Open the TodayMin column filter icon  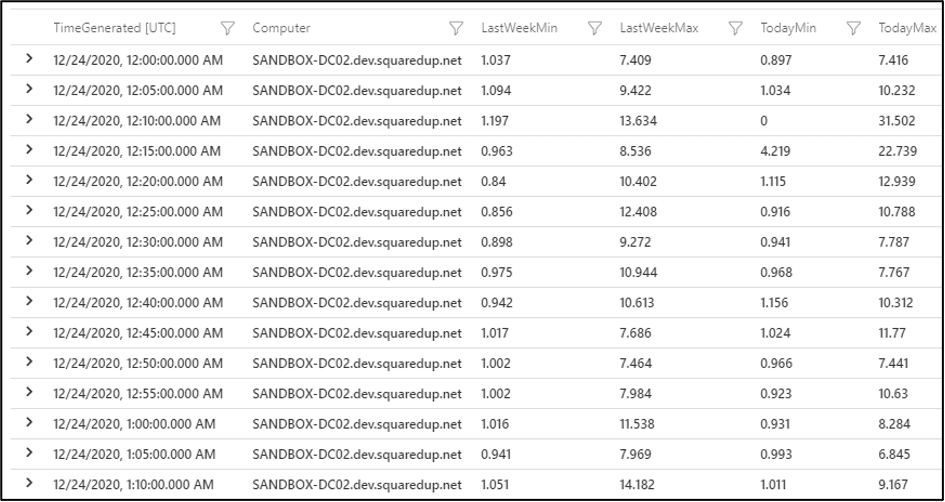point(853,28)
